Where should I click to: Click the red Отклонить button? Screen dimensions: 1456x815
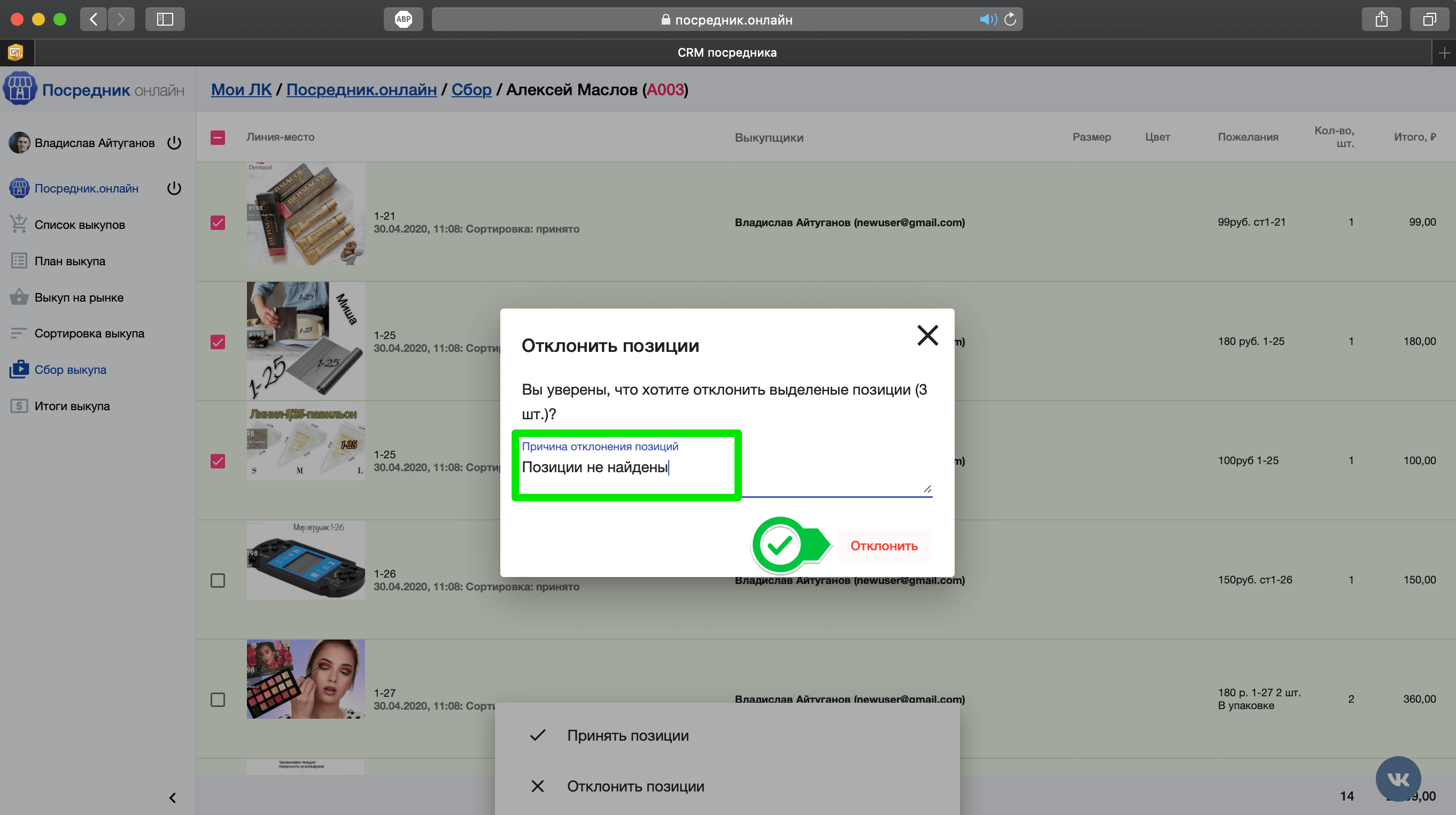pyautogui.click(x=884, y=546)
